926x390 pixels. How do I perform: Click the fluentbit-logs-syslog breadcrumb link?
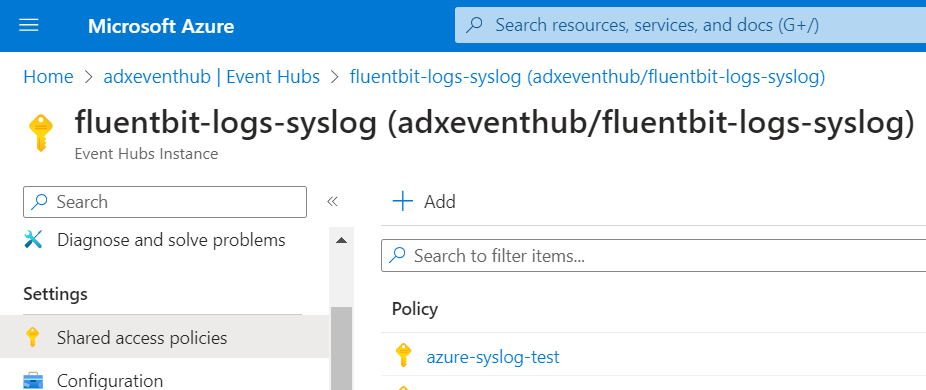pyautogui.click(x=588, y=77)
